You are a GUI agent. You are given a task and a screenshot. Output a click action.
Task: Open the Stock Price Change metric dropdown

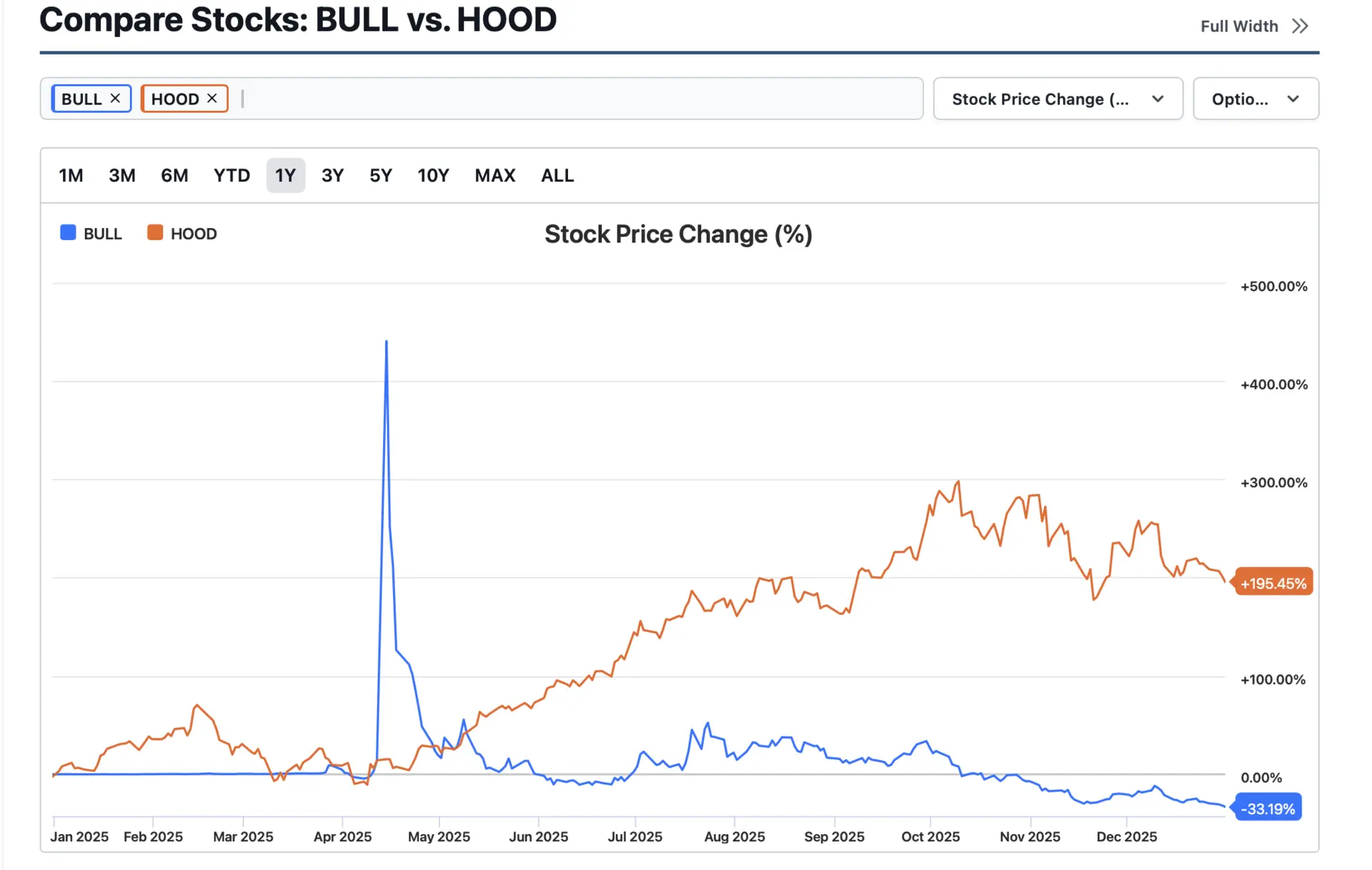click(1040, 99)
